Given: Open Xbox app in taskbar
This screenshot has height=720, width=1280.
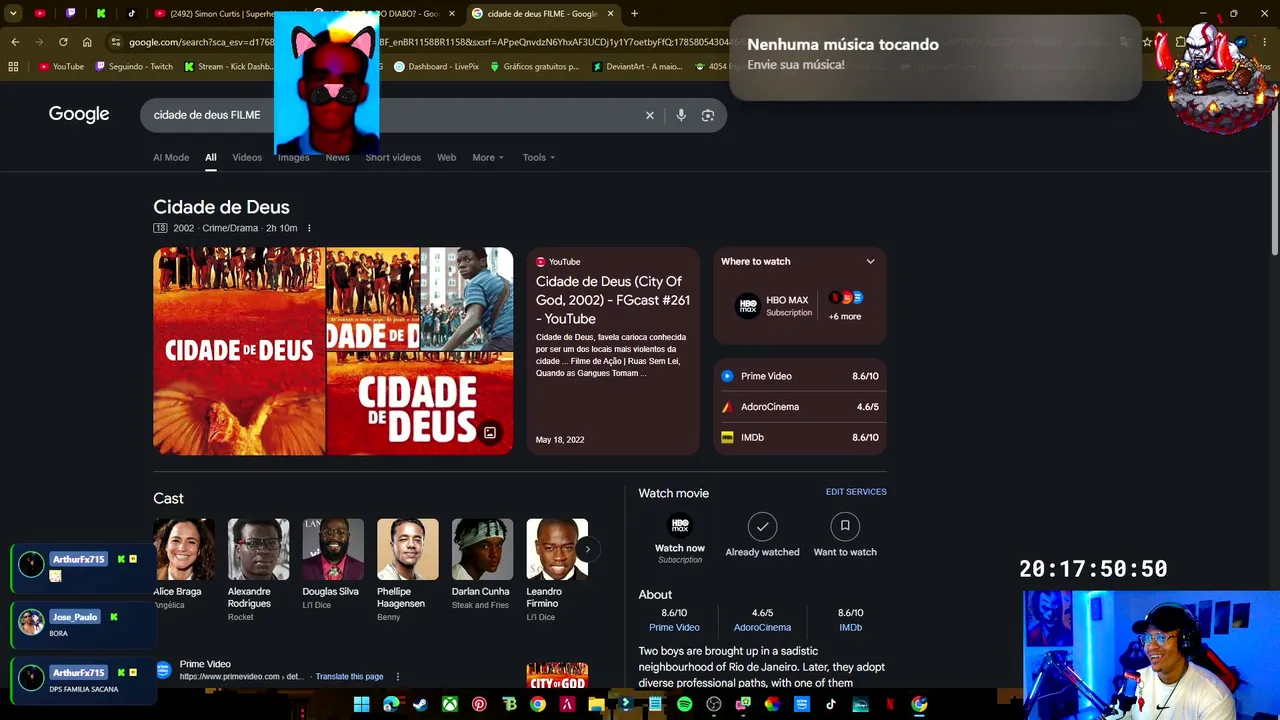Looking at the screenshot, I should point(450,704).
